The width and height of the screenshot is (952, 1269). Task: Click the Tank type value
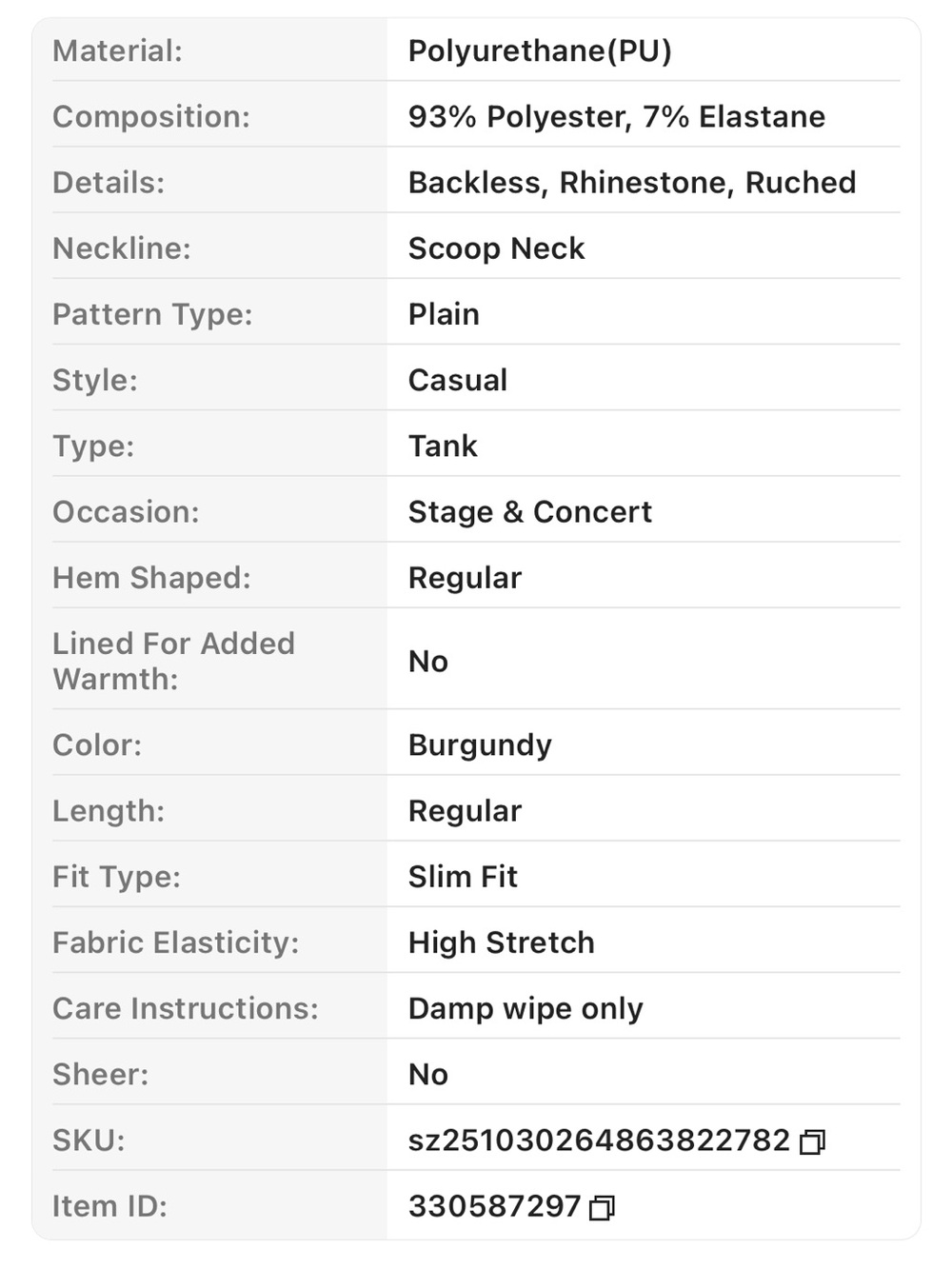tap(443, 446)
